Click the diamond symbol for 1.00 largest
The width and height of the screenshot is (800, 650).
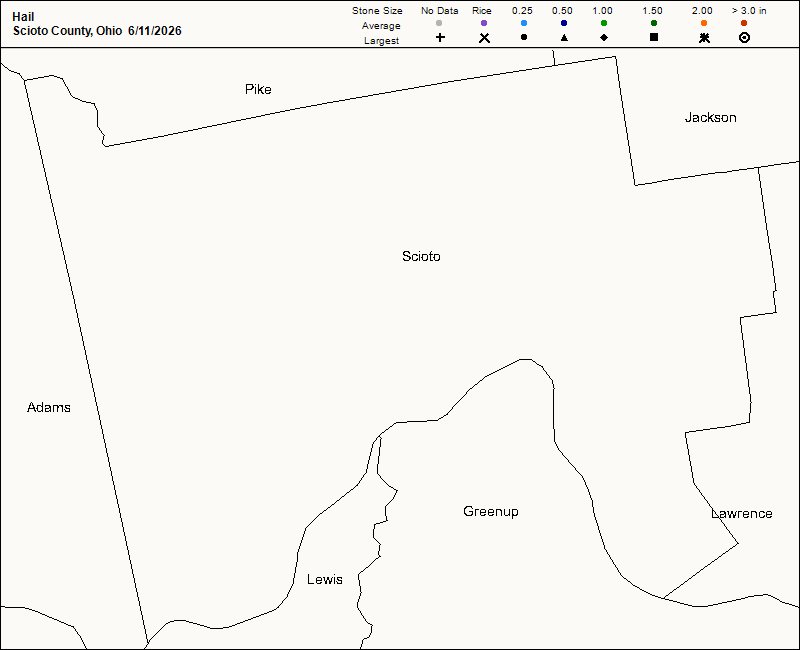click(604, 37)
